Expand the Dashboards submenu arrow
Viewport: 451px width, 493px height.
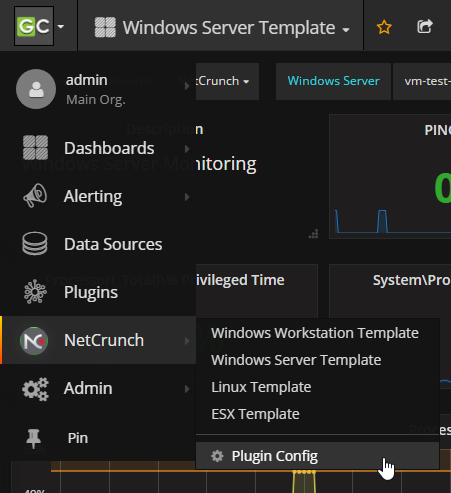tap(187, 149)
